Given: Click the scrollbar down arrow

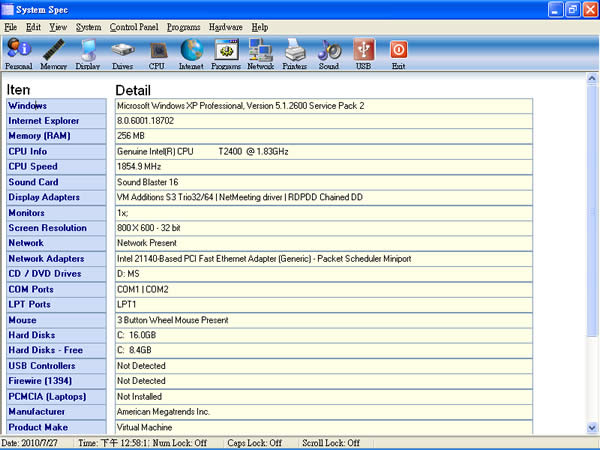Looking at the screenshot, I should (x=592, y=427).
